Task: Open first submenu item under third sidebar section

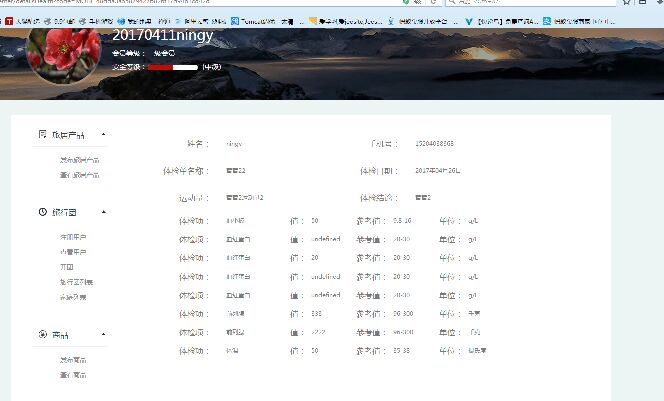Action: point(73,359)
